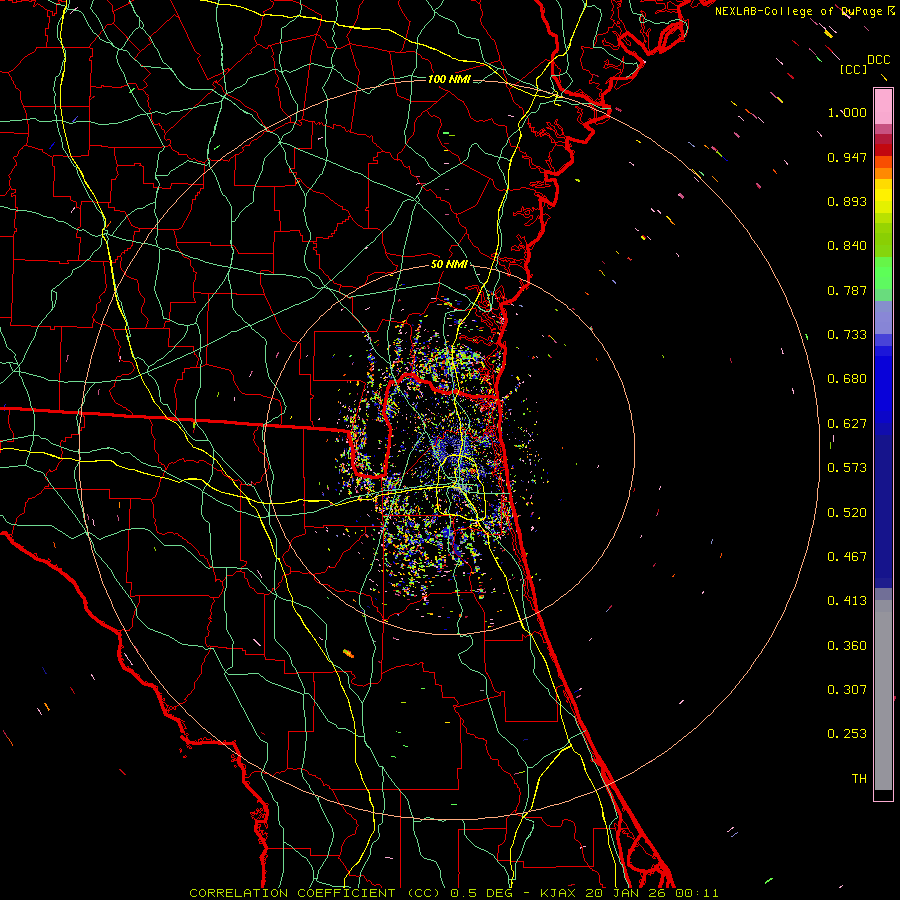Click the 0.680 legend value
Screen dimensions: 900x900
(847, 379)
